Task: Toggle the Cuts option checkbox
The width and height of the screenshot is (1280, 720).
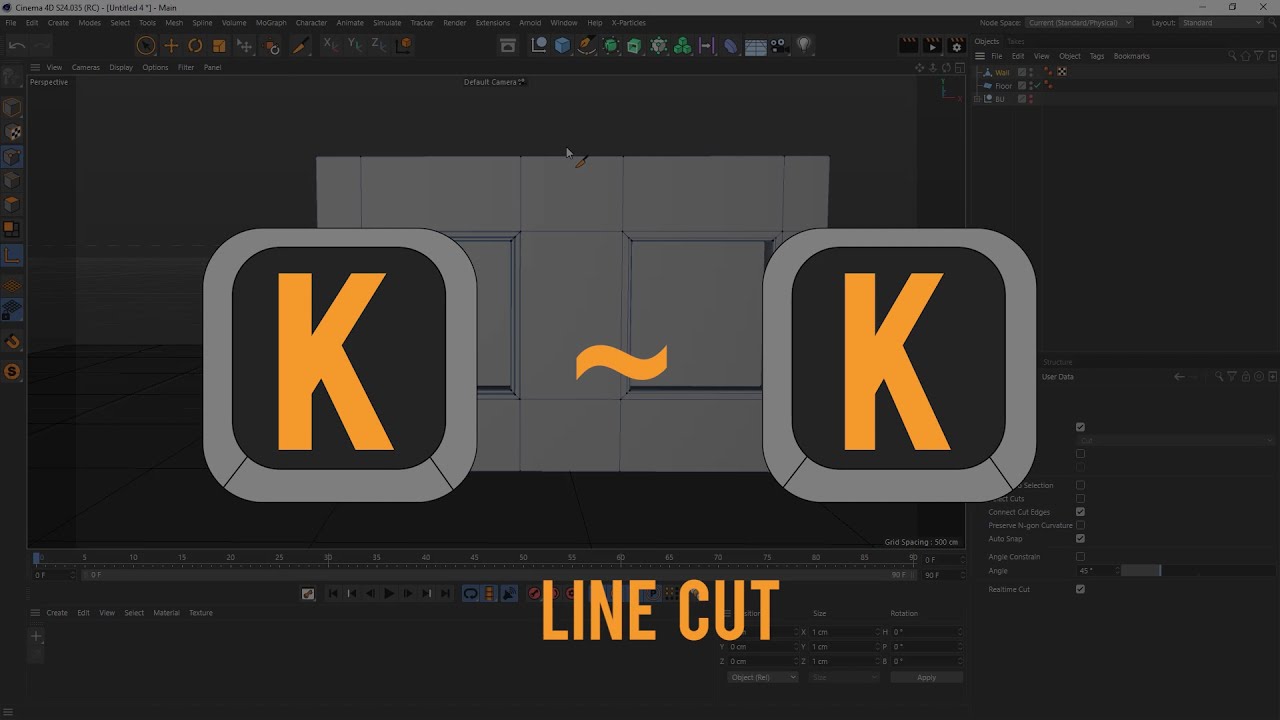Action: [x=1080, y=498]
